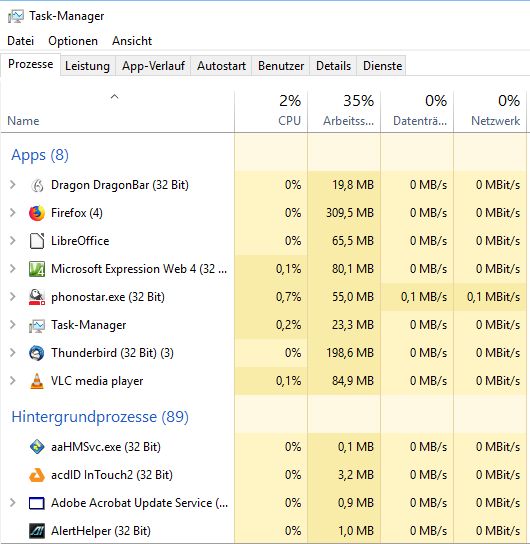Switch to the Autostart tab
Image resolution: width=530 pixels, height=544 pixels.
coord(221,66)
